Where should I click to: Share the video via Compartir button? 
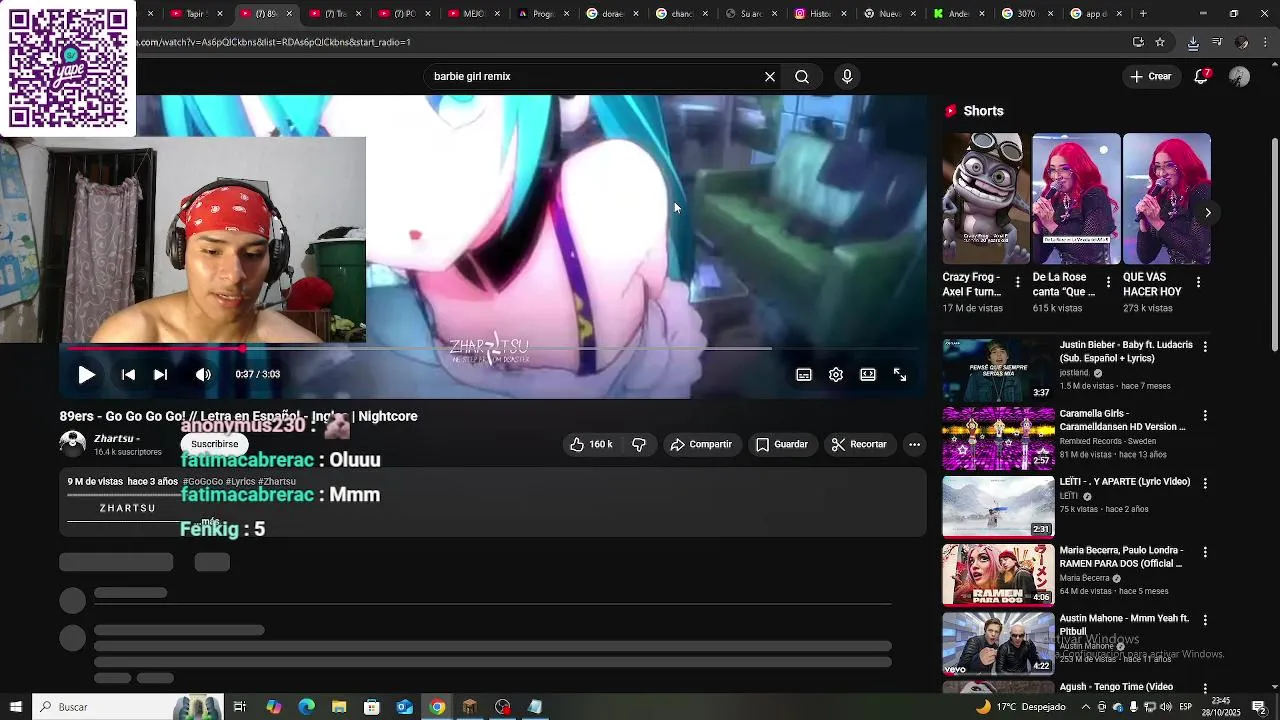(x=701, y=444)
